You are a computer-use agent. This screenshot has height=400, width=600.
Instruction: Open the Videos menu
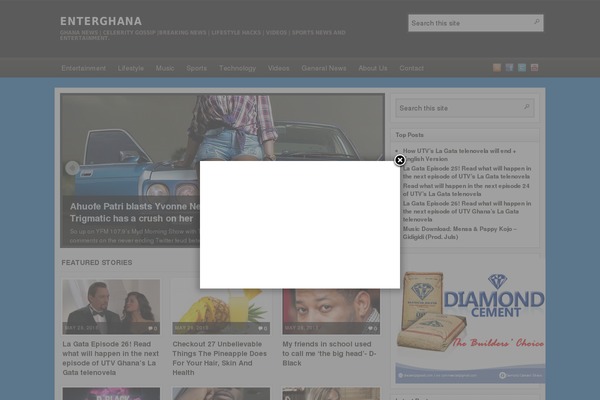point(279,68)
